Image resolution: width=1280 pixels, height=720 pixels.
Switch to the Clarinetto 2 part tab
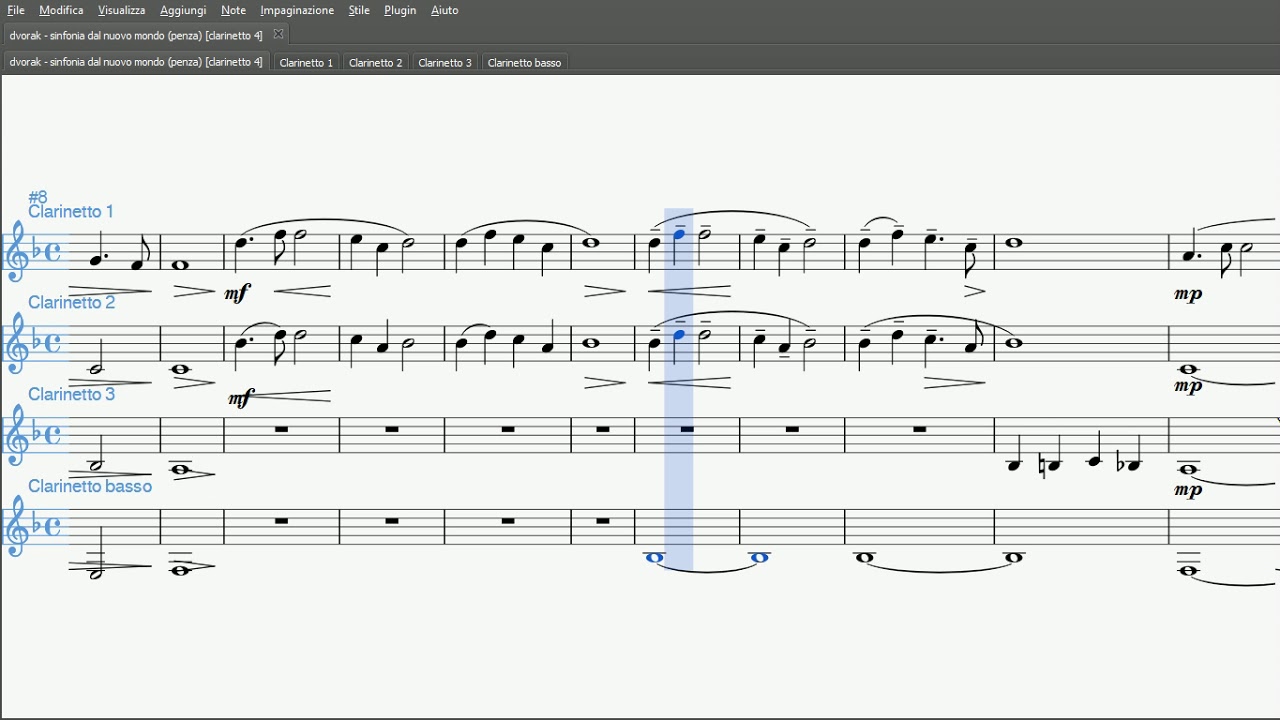[375, 62]
